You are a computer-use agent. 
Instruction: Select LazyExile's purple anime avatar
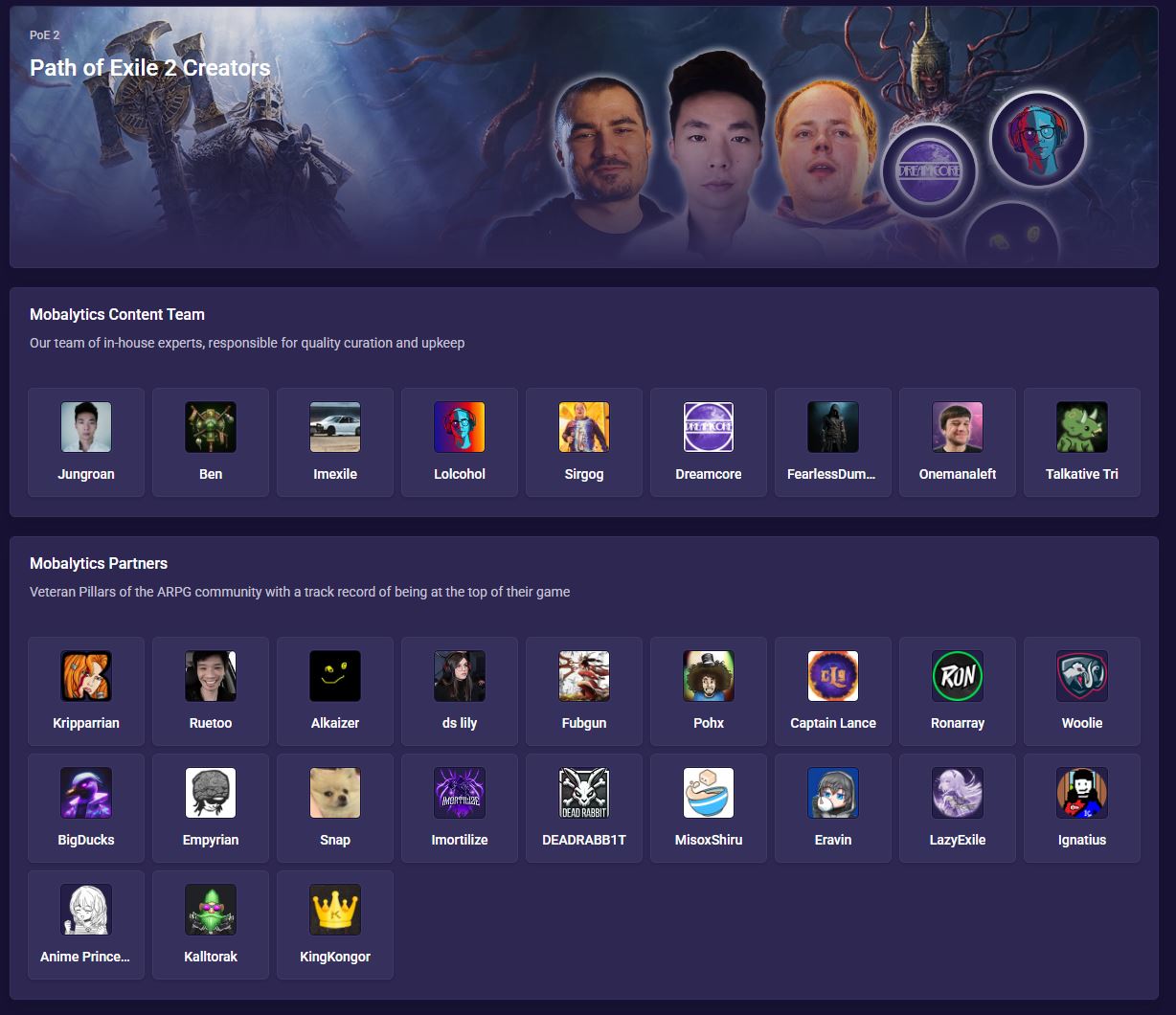[958, 793]
